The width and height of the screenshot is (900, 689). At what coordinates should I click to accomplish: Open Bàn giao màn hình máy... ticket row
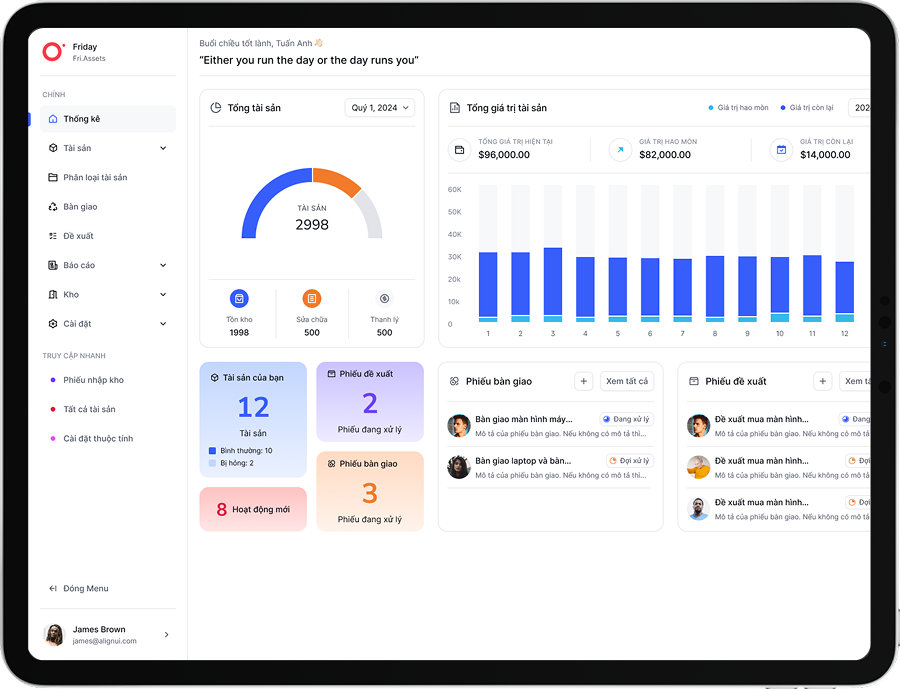(x=550, y=426)
